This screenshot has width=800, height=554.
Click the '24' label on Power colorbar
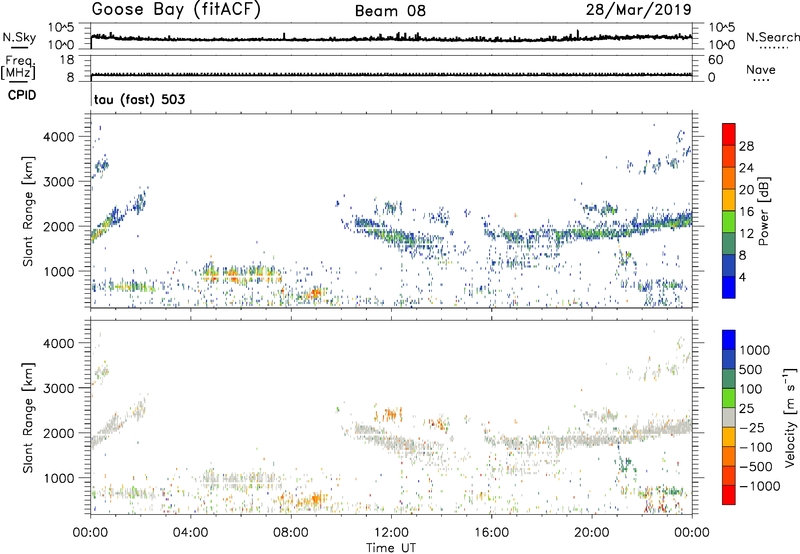pyautogui.click(x=746, y=168)
